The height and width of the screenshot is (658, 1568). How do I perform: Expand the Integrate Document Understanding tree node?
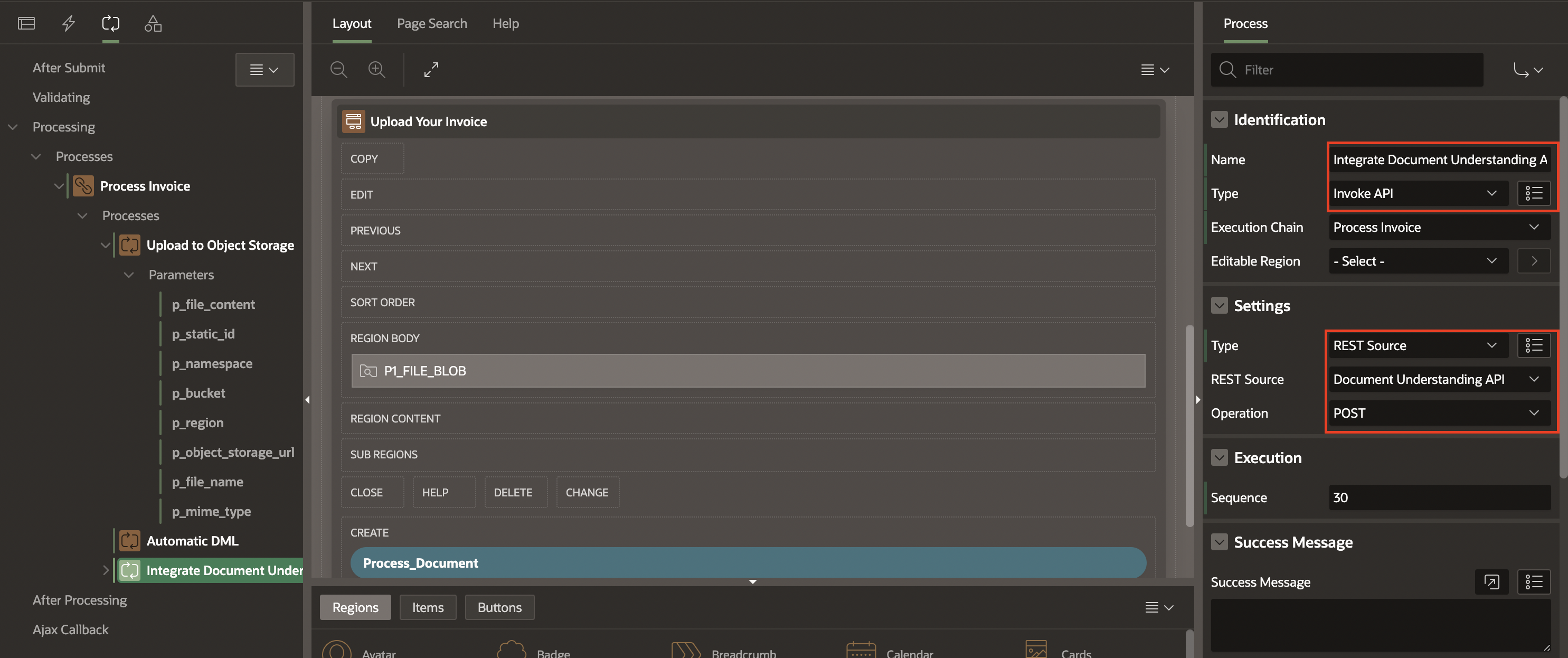coord(105,570)
